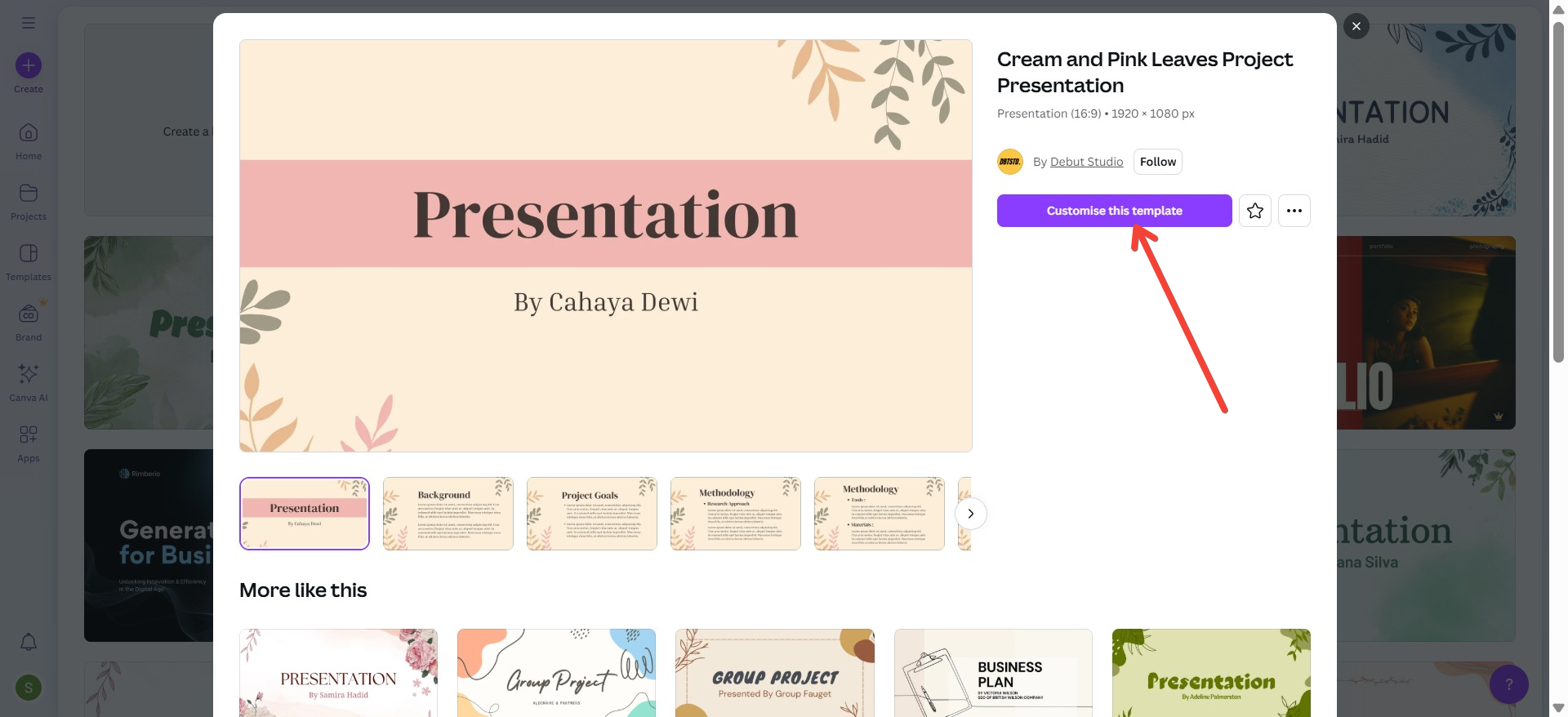The width and height of the screenshot is (1568, 717).
Task: Click Customise this template button
Action: 1115,211
